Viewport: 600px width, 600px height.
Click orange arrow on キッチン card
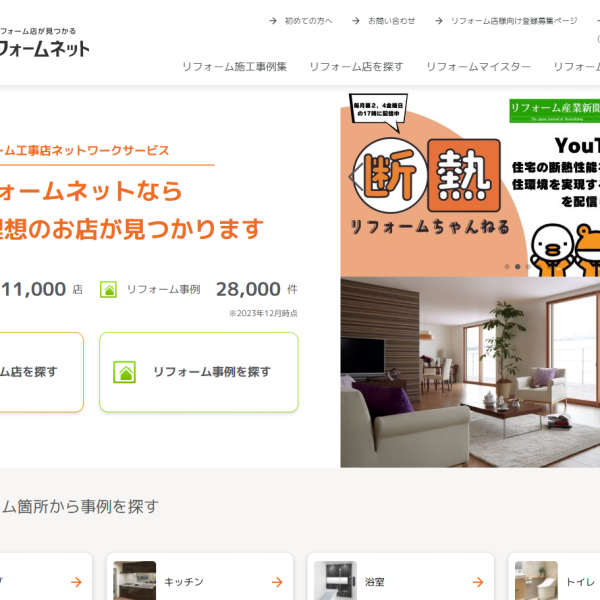(x=277, y=582)
